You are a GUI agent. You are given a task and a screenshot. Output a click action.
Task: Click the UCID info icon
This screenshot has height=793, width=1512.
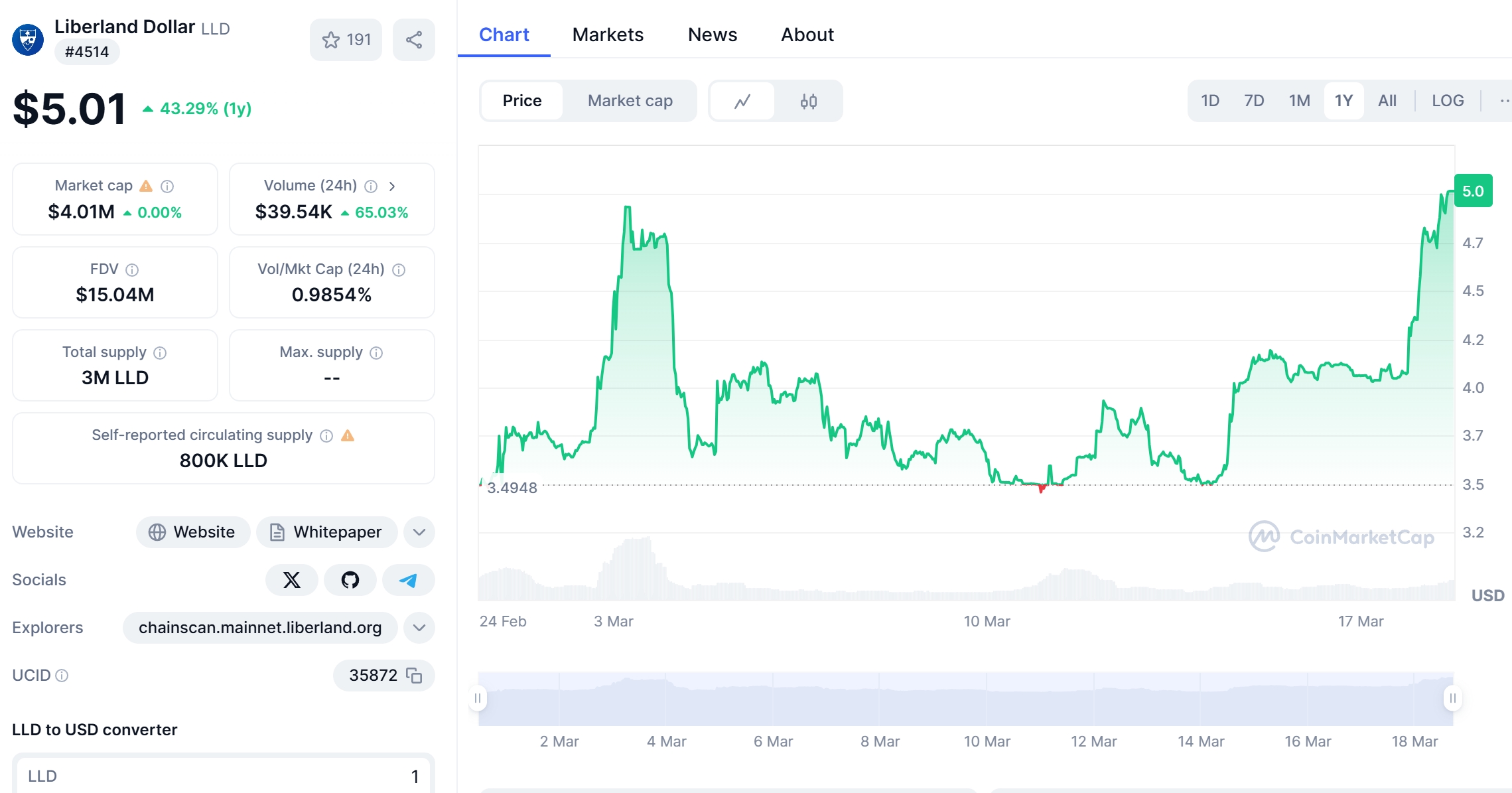62,676
